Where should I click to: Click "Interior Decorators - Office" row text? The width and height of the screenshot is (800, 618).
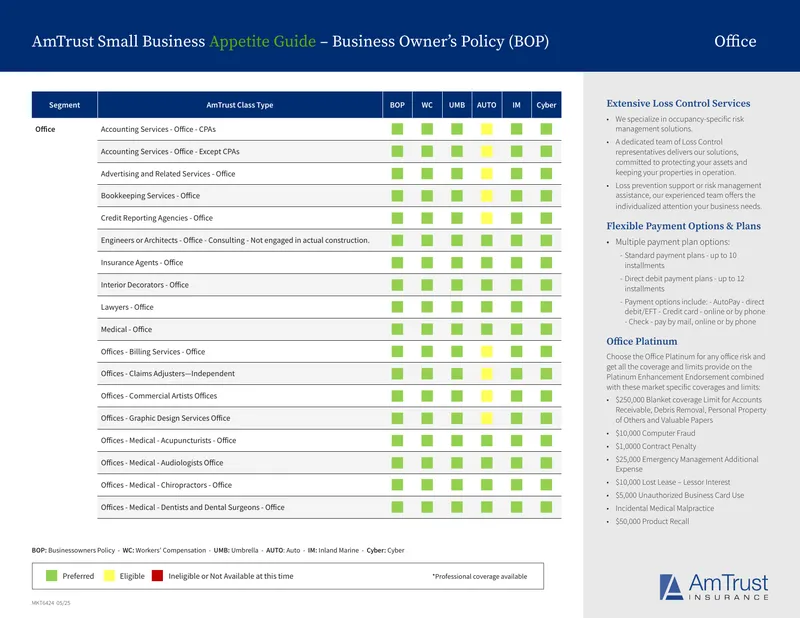(x=144, y=285)
